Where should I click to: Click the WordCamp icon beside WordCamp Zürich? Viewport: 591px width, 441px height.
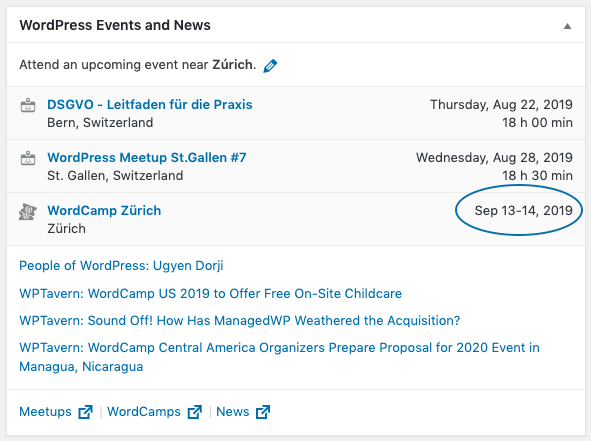(28, 211)
